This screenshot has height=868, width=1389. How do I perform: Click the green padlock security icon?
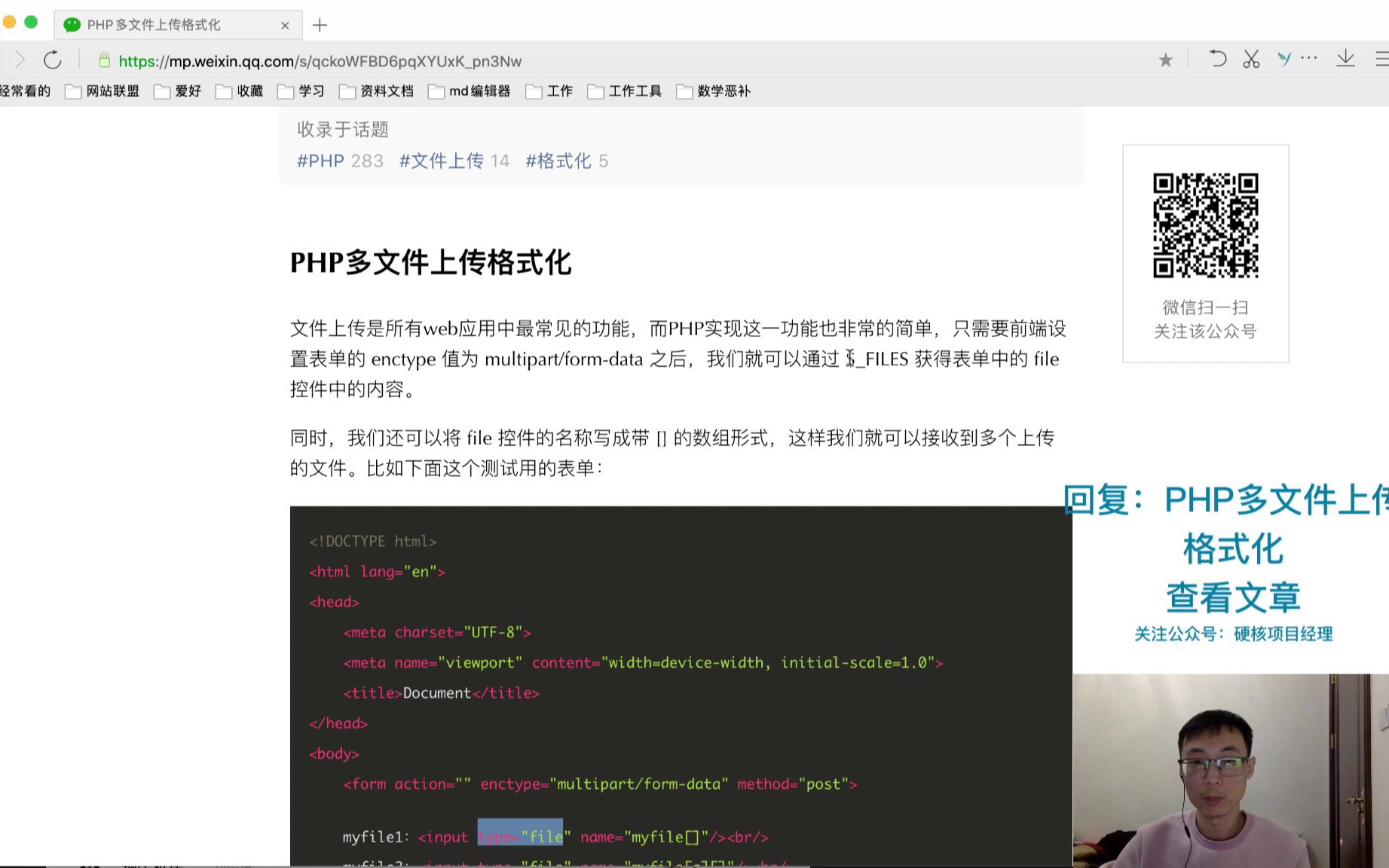coord(105,60)
